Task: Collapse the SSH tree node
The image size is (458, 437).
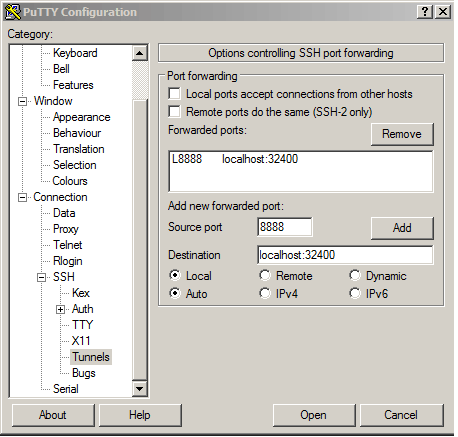Action: 41,277
